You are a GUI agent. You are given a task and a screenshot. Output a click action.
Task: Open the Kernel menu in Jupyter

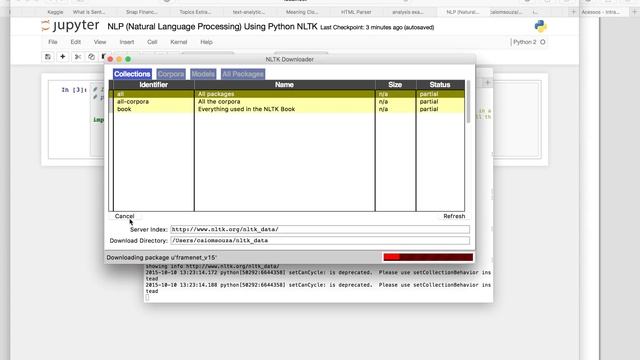178,42
